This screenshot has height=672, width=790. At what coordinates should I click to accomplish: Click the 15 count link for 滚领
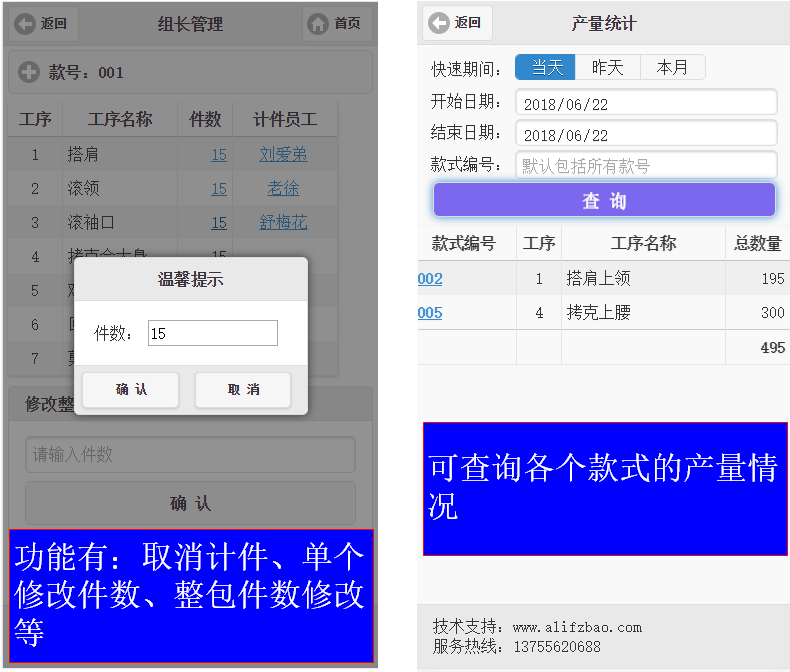tap(219, 189)
